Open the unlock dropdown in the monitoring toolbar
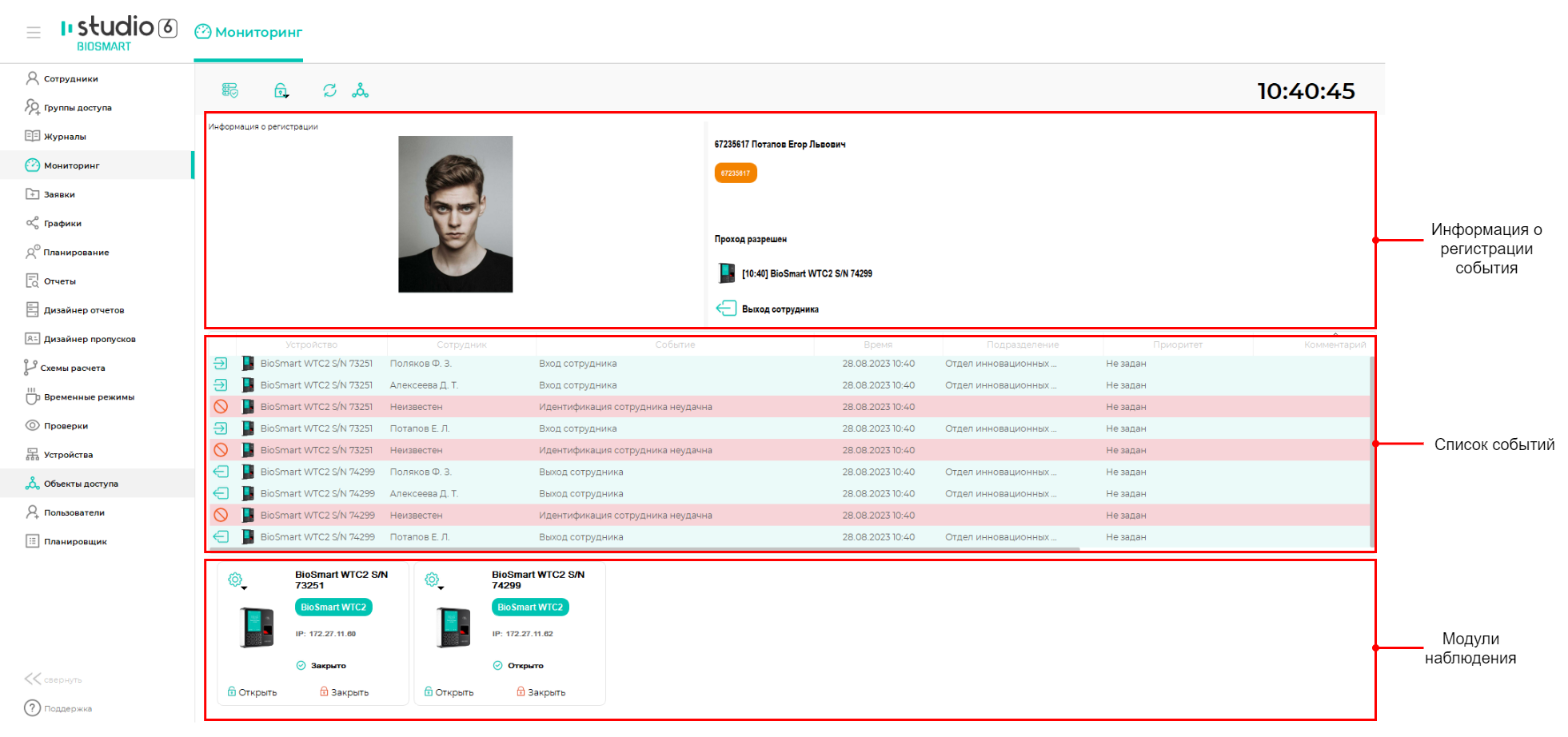The image size is (1568, 737). 281,90
